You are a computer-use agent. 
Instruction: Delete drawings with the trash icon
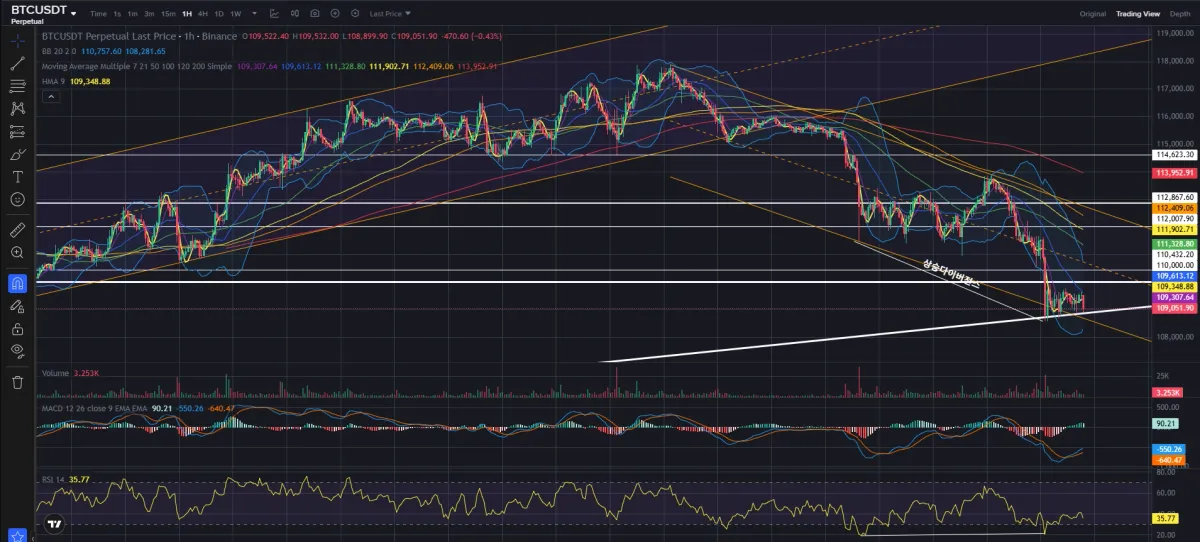coord(17,381)
